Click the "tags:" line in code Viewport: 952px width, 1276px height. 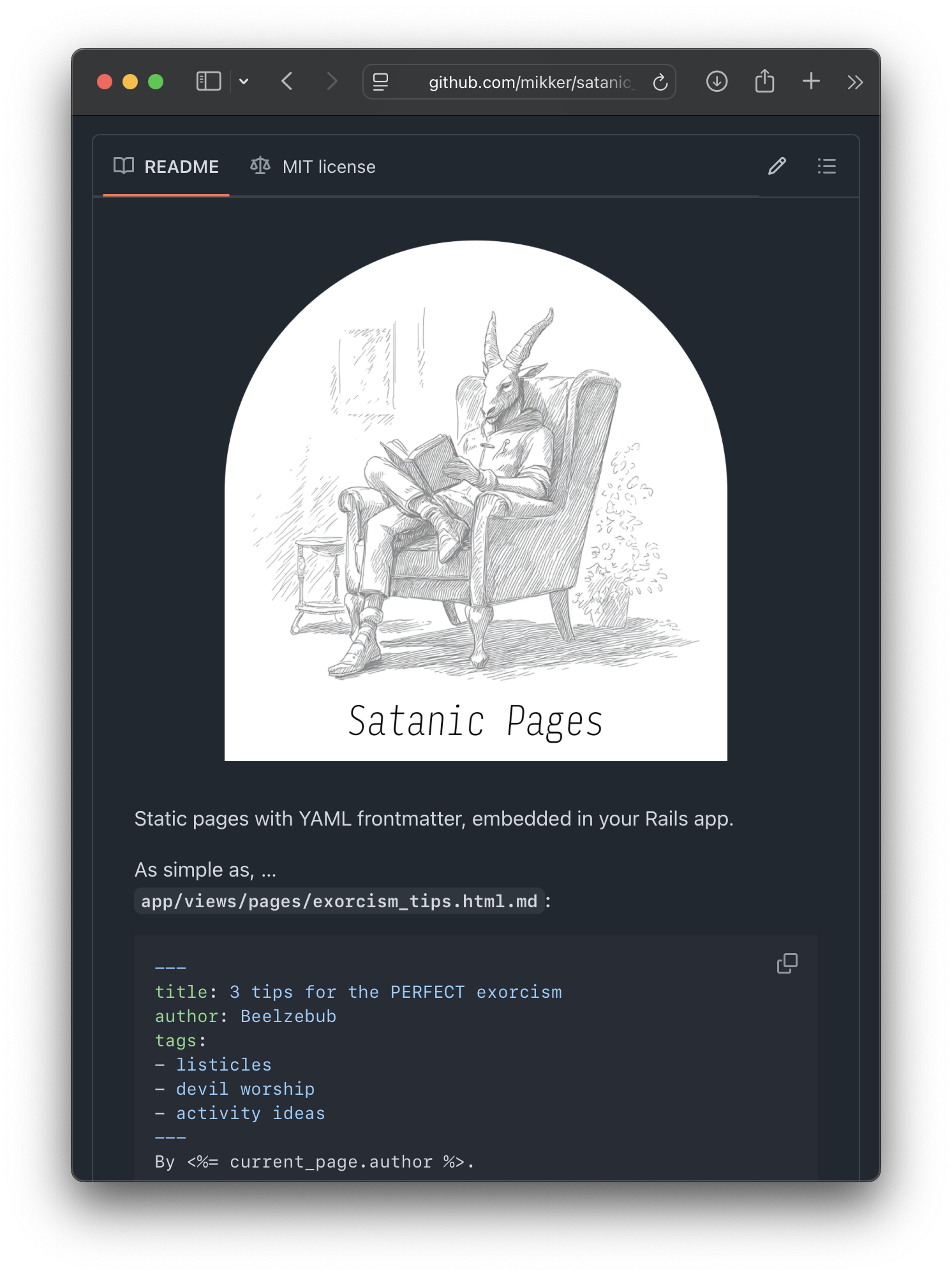coord(181,1041)
